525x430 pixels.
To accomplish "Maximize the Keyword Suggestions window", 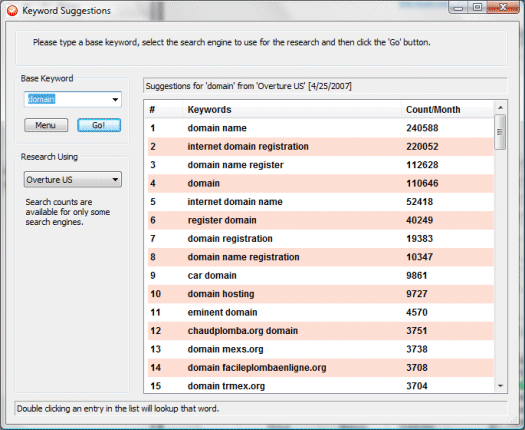I will pyautogui.click(x=477, y=7).
